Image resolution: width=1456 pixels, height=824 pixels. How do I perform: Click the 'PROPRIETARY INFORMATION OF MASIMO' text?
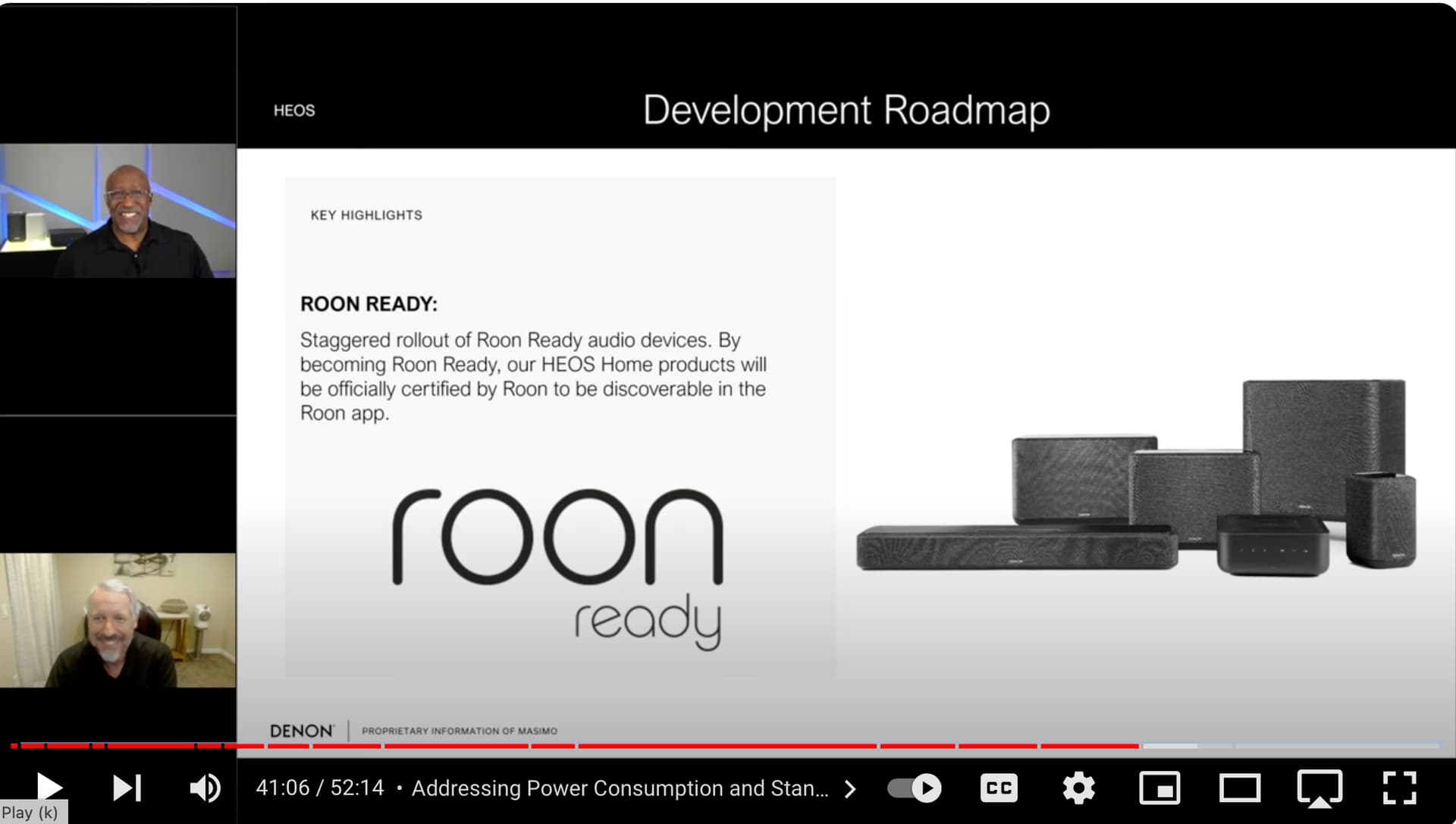tap(460, 731)
